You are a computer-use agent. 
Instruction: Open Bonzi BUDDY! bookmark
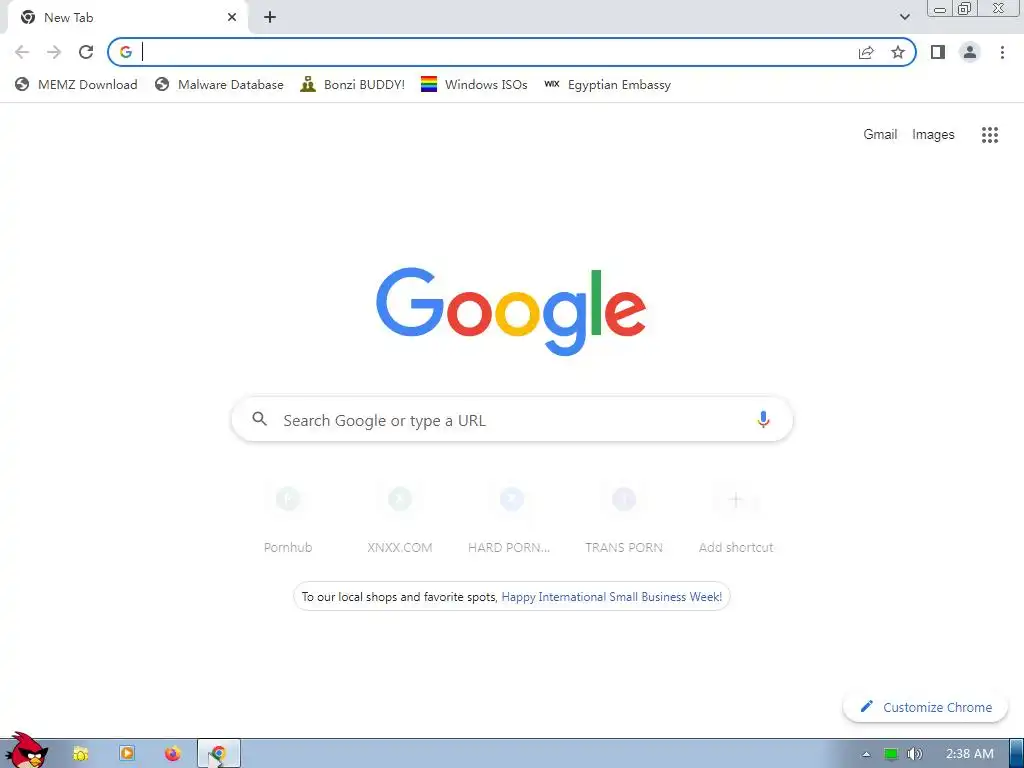(353, 84)
